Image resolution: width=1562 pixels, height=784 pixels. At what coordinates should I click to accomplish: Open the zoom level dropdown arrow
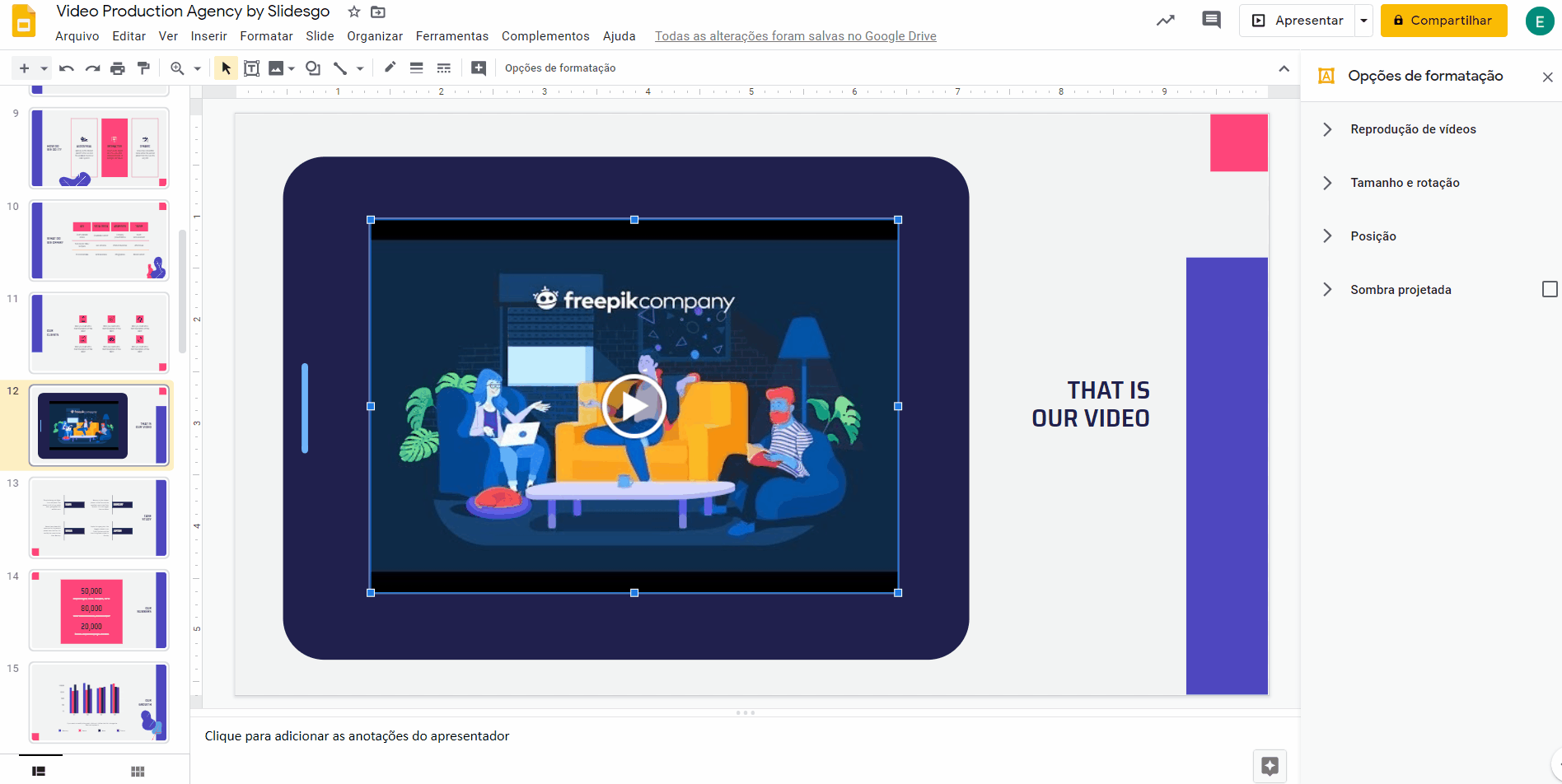(x=197, y=68)
